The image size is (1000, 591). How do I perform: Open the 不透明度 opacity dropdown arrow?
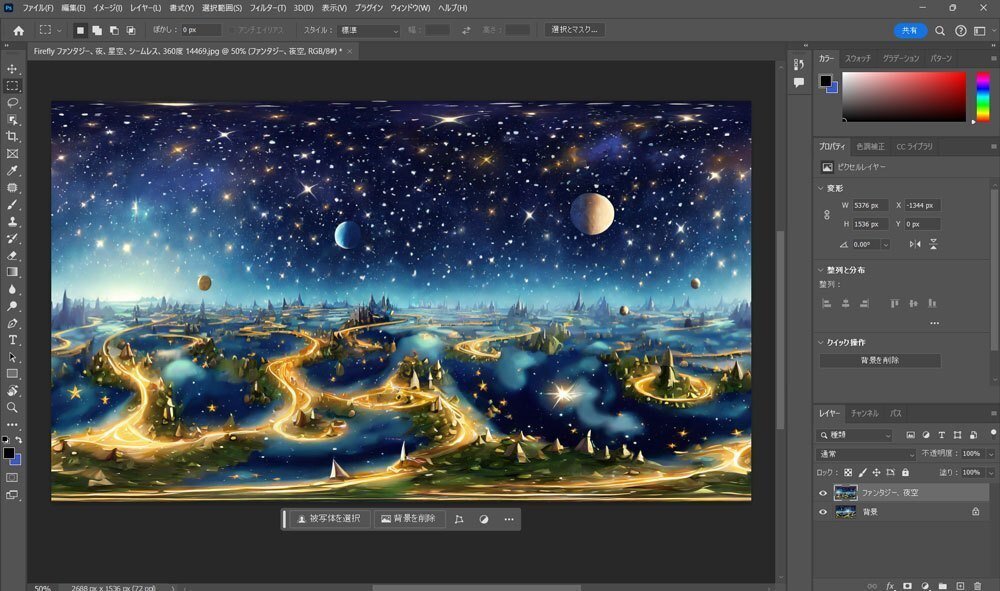click(x=990, y=454)
